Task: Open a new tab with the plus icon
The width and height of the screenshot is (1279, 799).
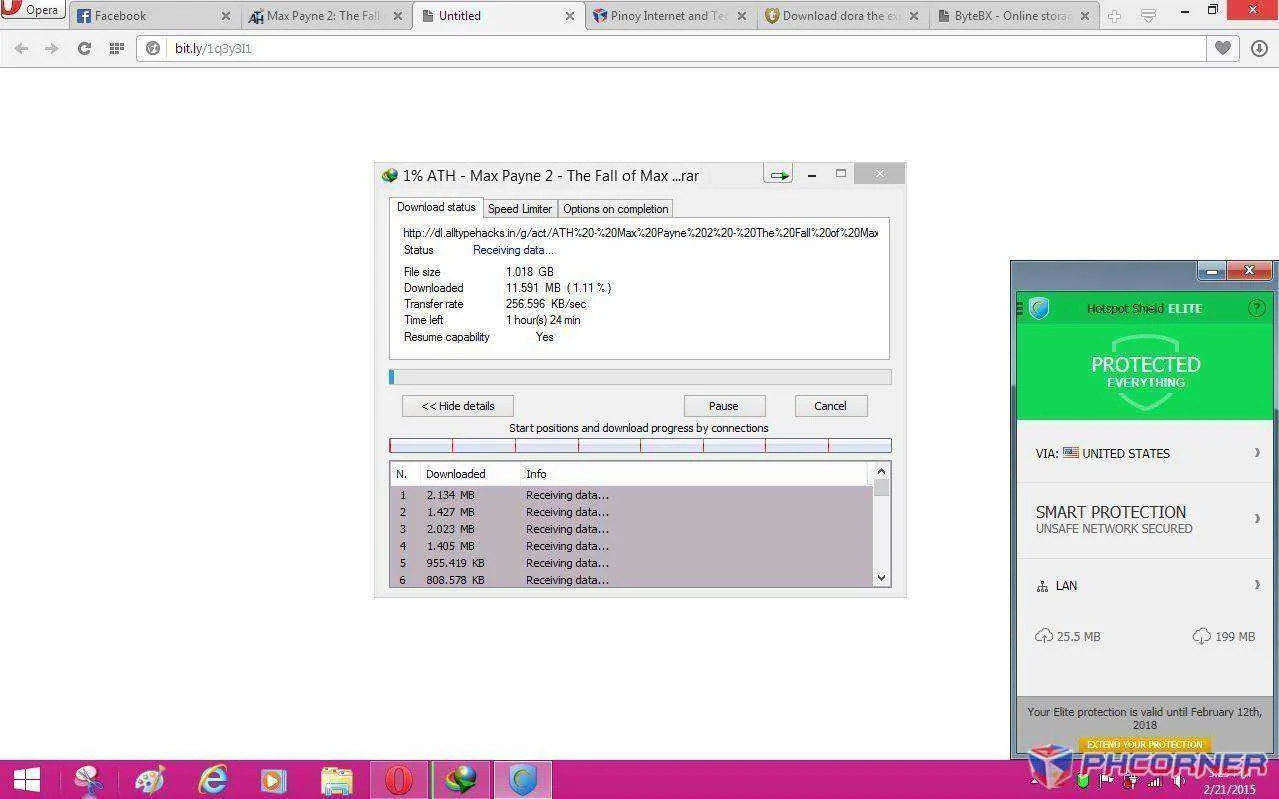Action: 1114,16
